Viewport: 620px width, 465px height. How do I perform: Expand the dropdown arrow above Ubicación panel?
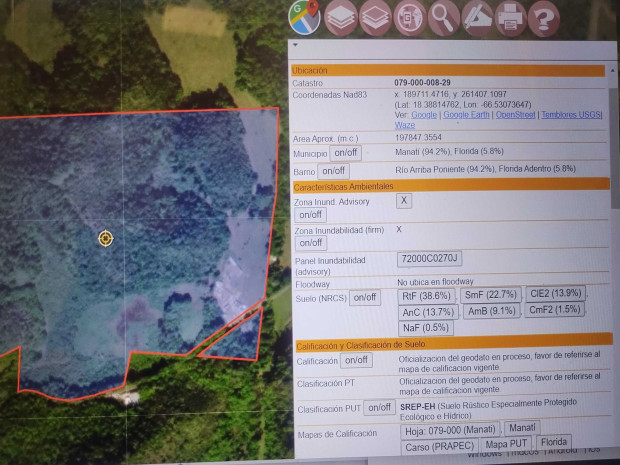point(295,45)
